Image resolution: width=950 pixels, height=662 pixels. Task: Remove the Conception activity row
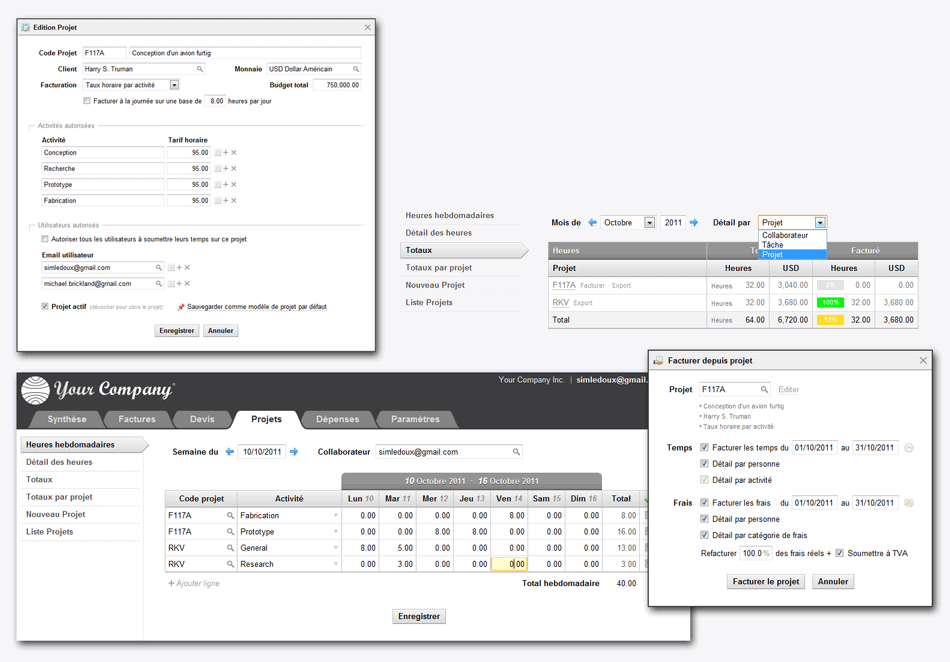[x=234, y=153]
